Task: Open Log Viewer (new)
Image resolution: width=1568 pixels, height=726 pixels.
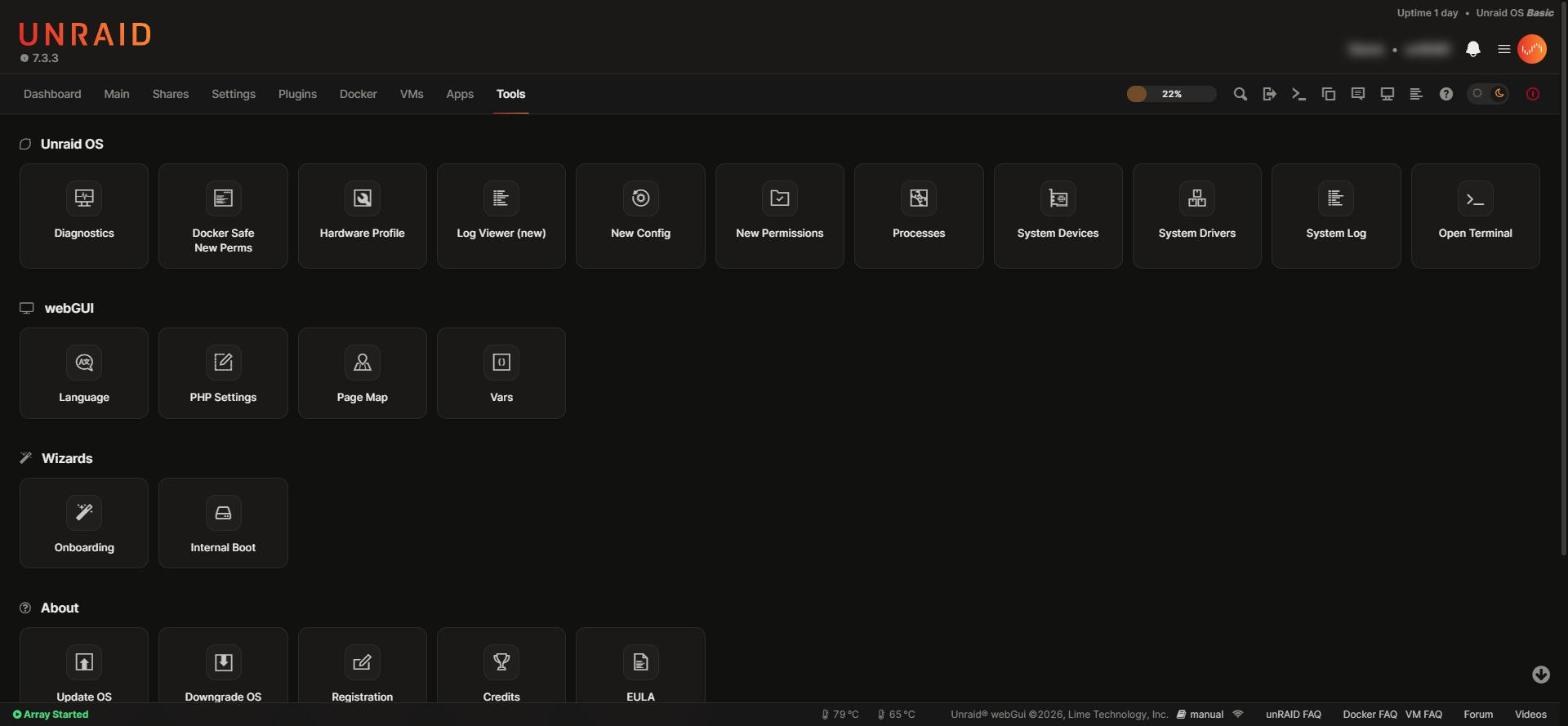Action: coord(501,216)
